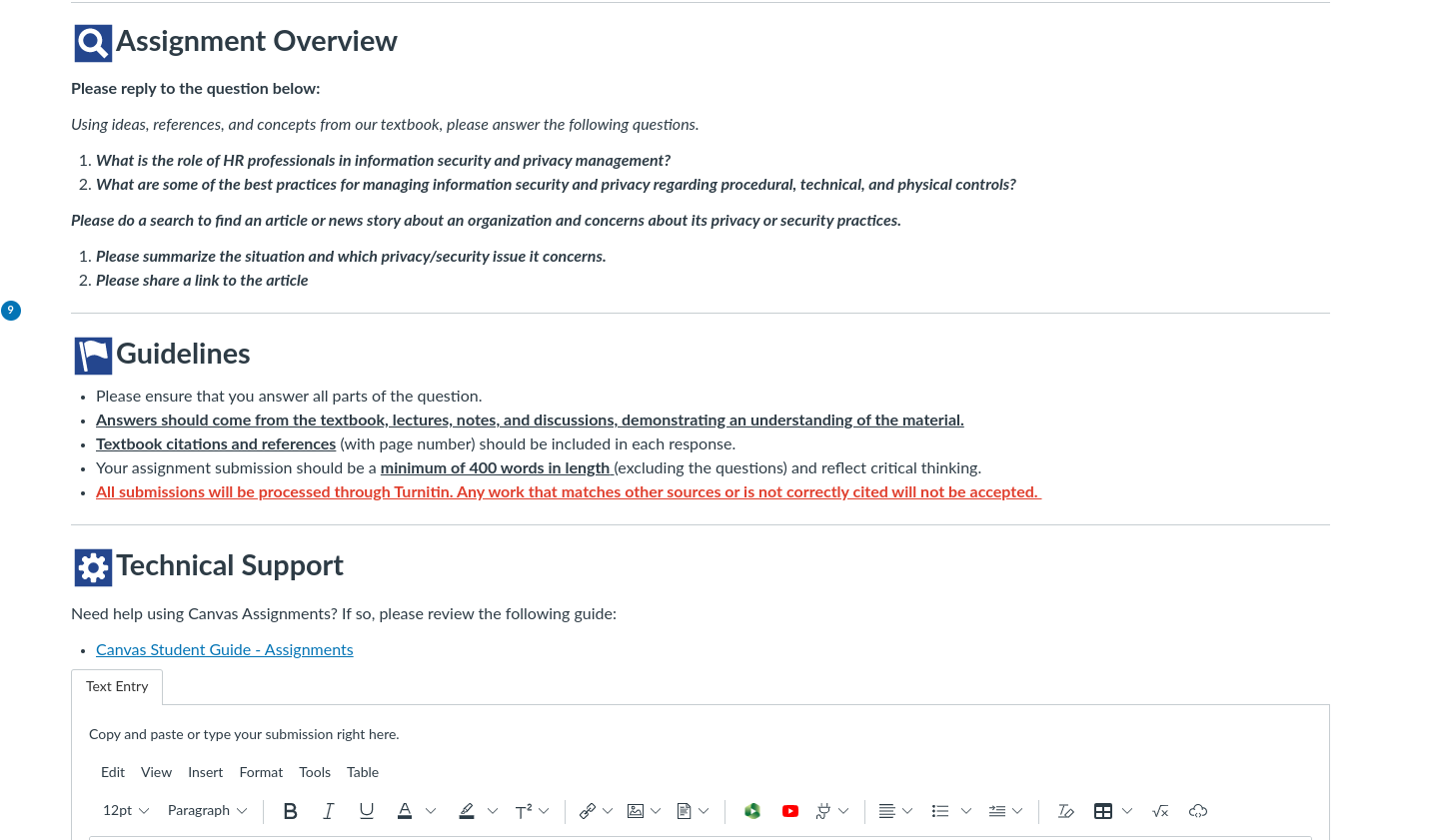Click the clear formatting icon

point(1065,811)
